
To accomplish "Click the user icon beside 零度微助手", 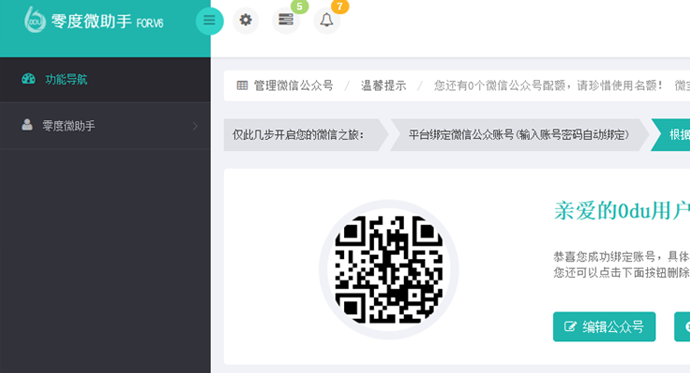I will 27,125.
